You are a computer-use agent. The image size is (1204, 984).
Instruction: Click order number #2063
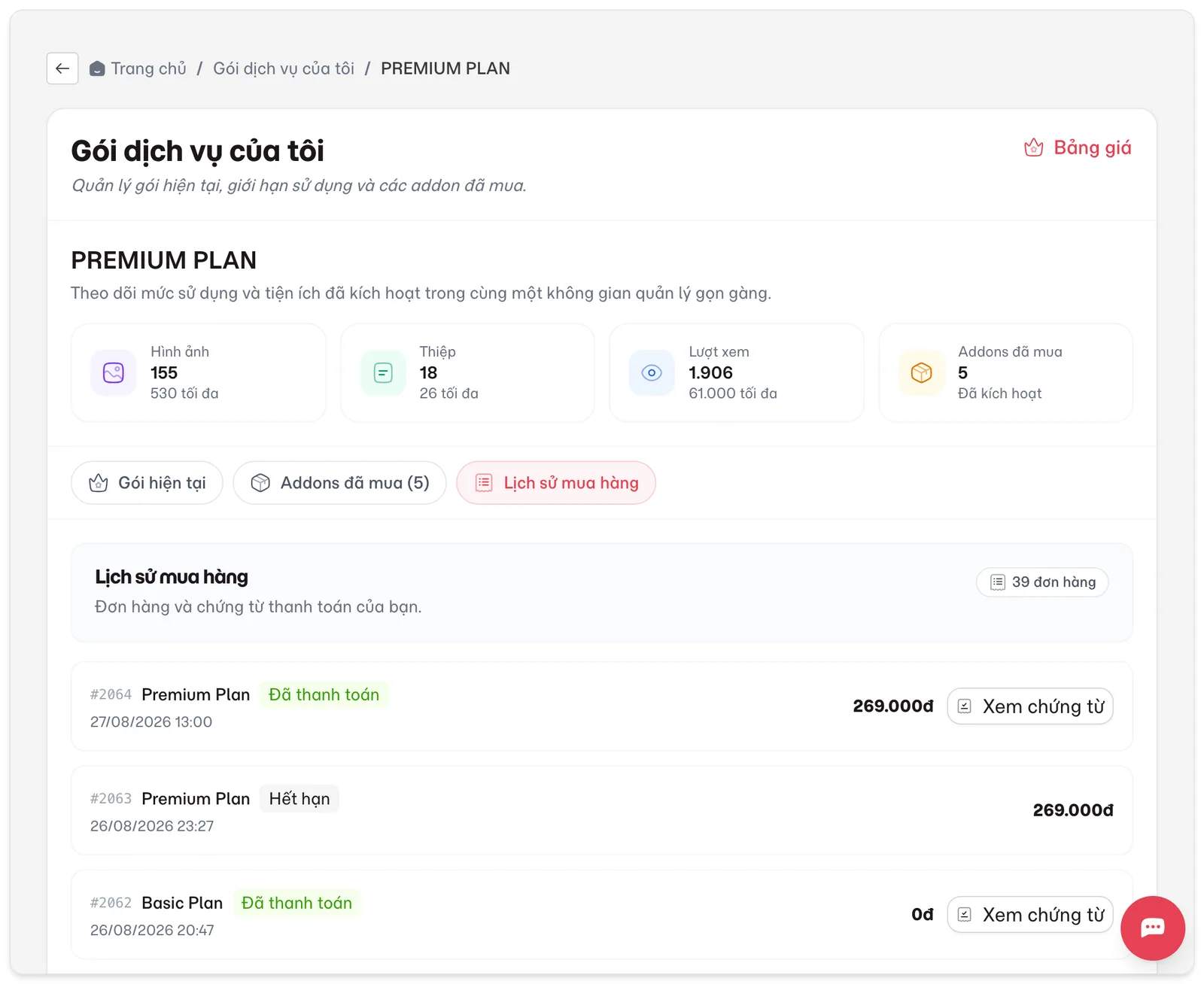coord(111,799)
